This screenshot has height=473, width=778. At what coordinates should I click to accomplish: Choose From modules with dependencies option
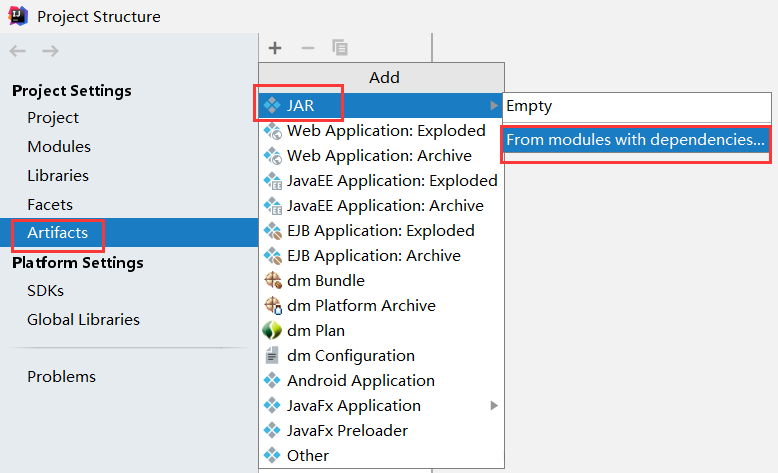635,140
